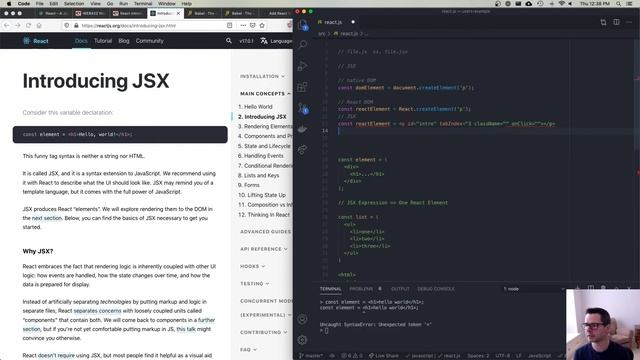This screenshot has width=640, height=360.
Task: Follow the 'next section' link
Action: click(x=47, y=218)
